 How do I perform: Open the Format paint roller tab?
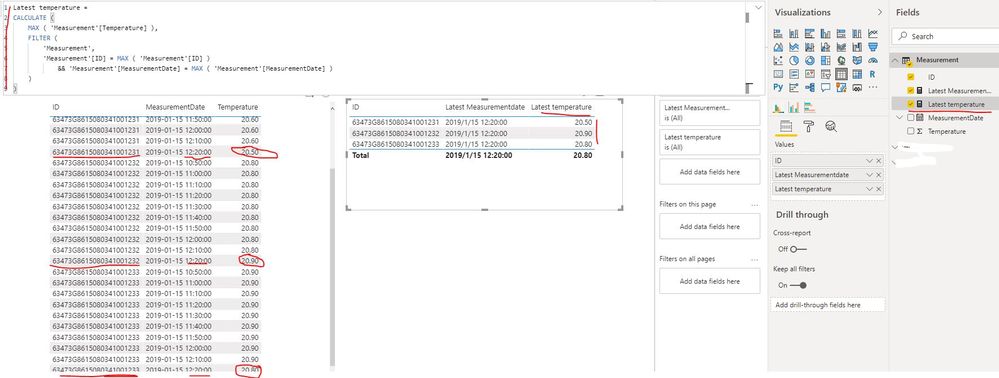pos(809,126)
